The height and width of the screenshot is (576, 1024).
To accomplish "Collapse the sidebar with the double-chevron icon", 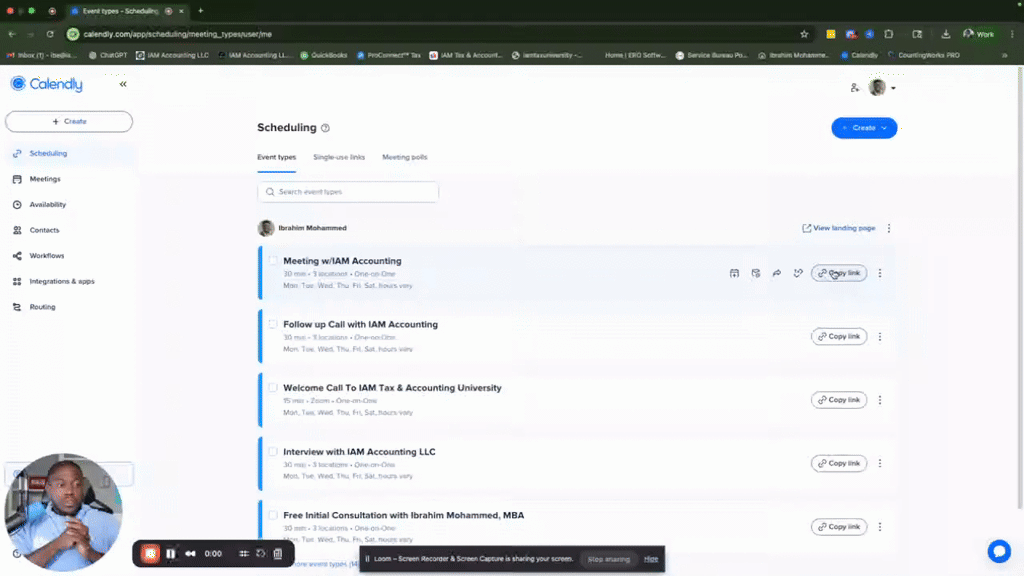I will tap(123, 84).
